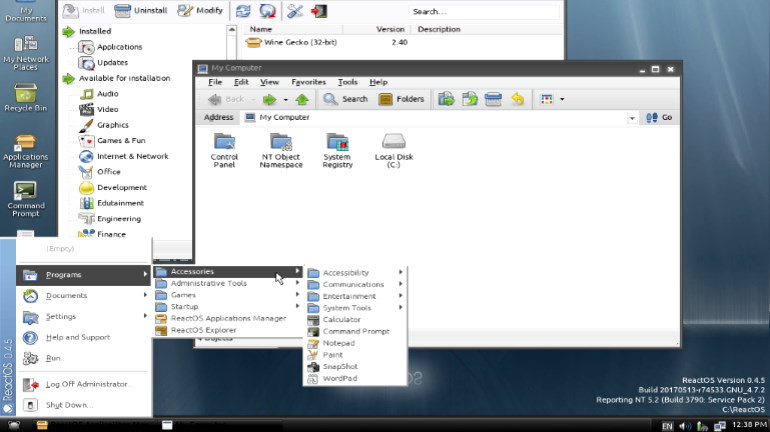
Task: Open the Favorites menu
Action: coord(308,82)
